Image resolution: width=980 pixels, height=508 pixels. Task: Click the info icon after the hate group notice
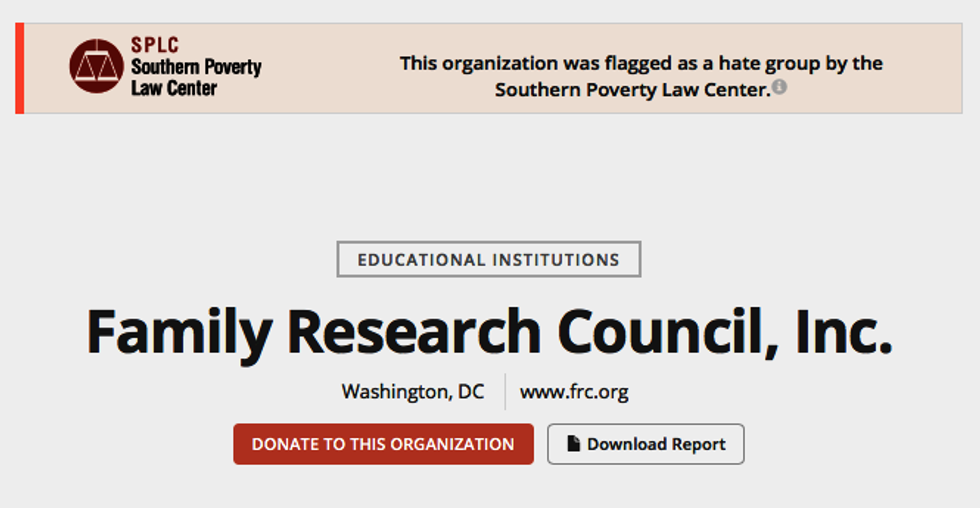[779, 87]
